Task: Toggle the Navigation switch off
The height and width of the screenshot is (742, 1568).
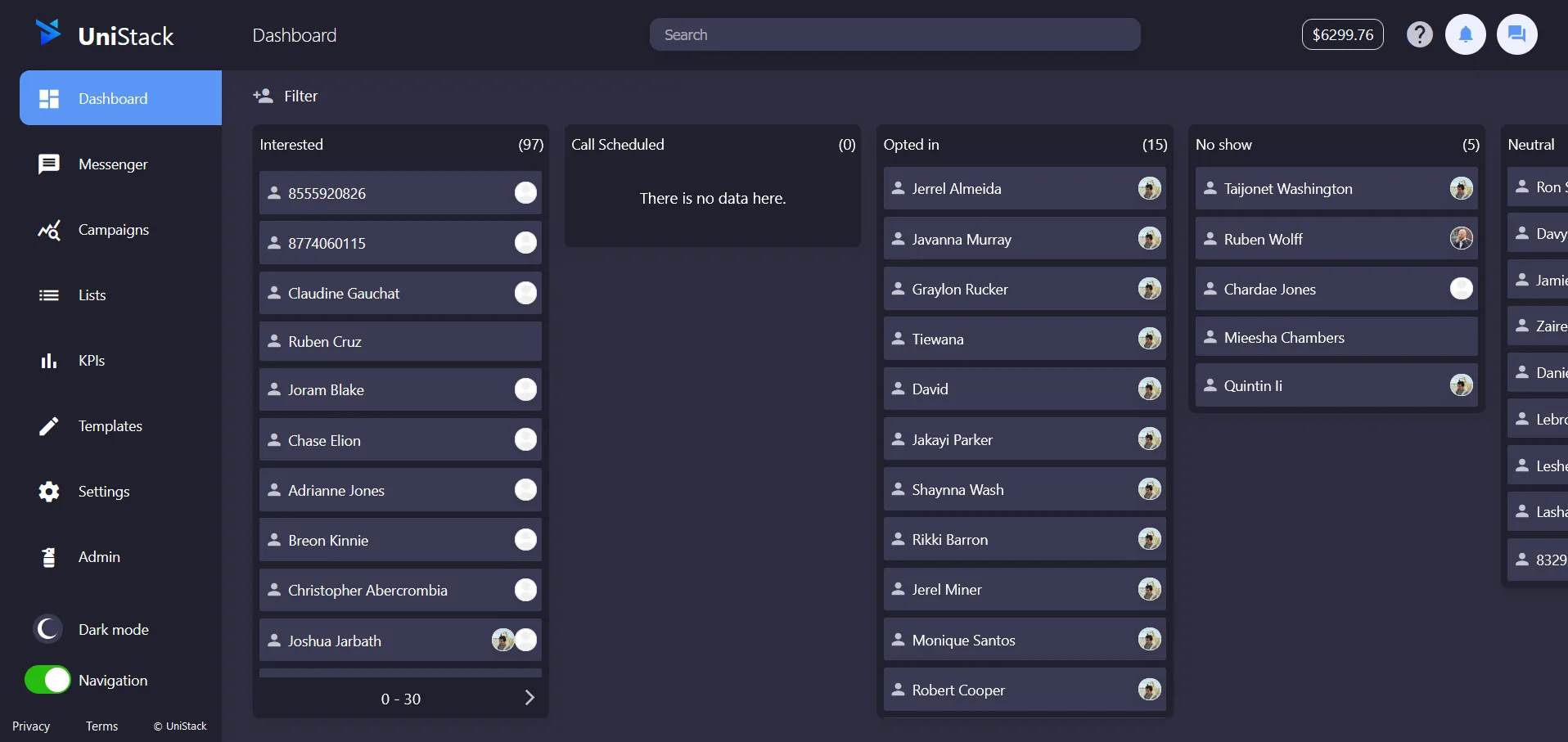Action: tap(47, 679)
